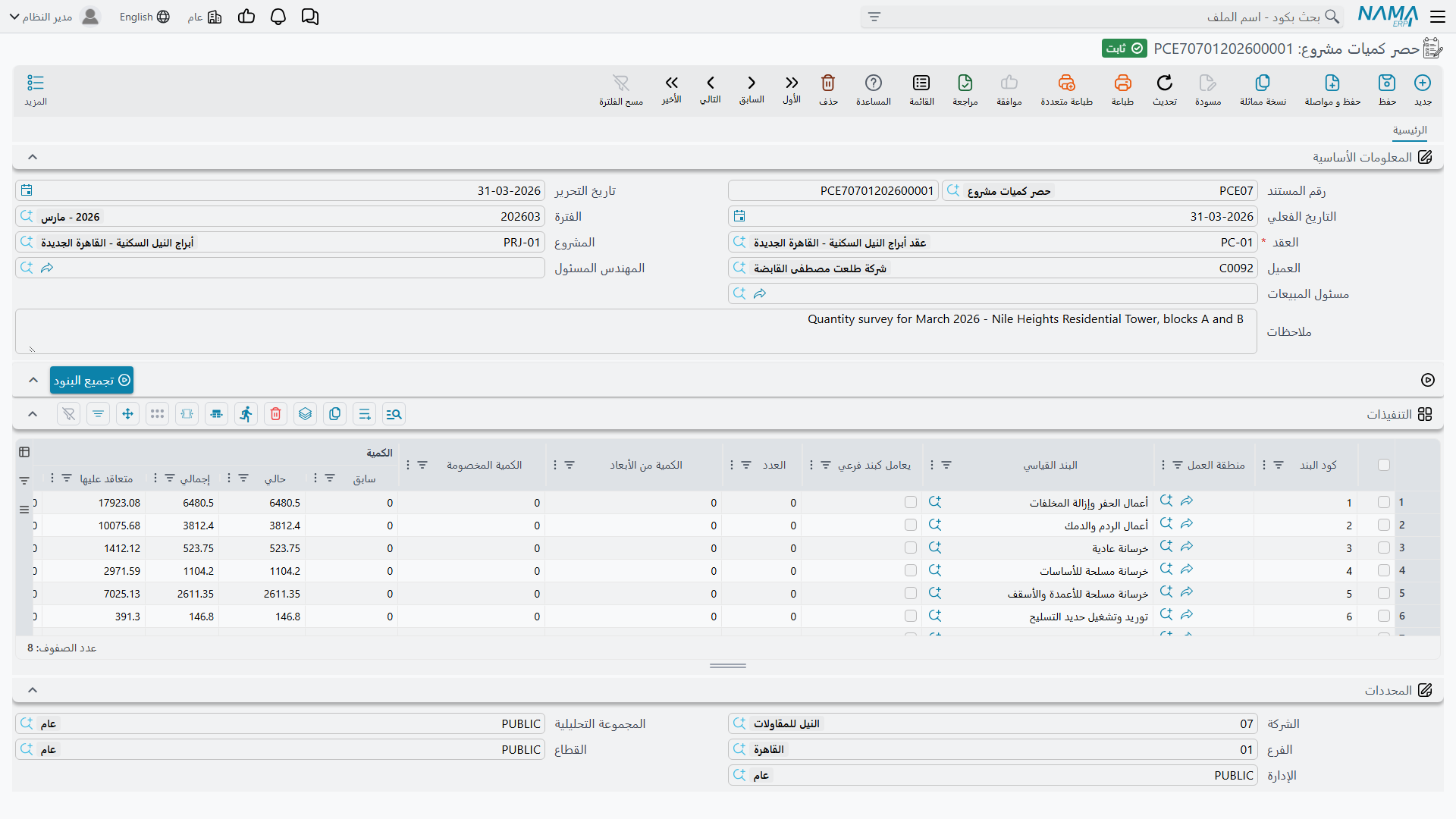Toggle sub-item checkbox for توريد وتشغيل حديد التسليح

tap(911, 616)
